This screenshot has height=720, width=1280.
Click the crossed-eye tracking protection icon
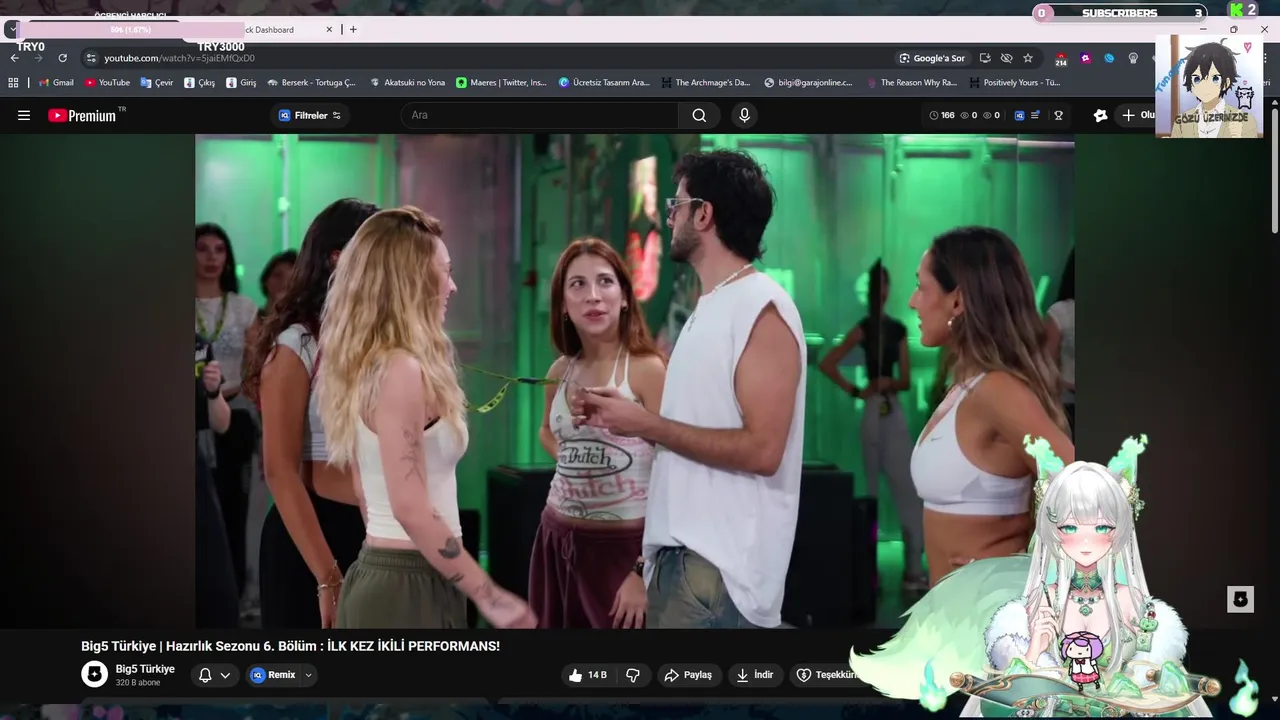point(1006,58)
